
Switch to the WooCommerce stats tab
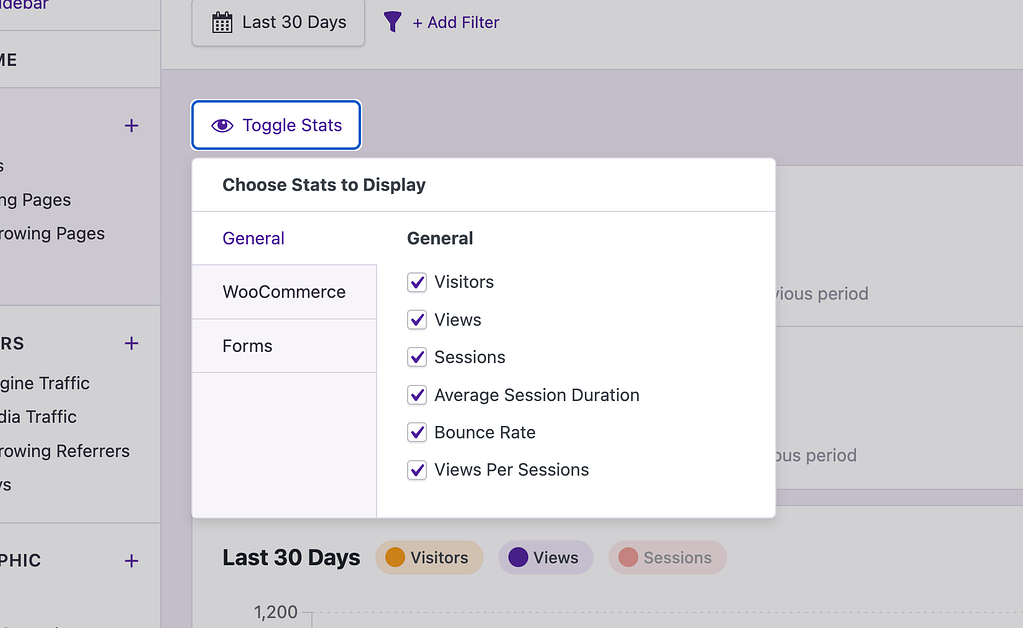coord(284,292)
